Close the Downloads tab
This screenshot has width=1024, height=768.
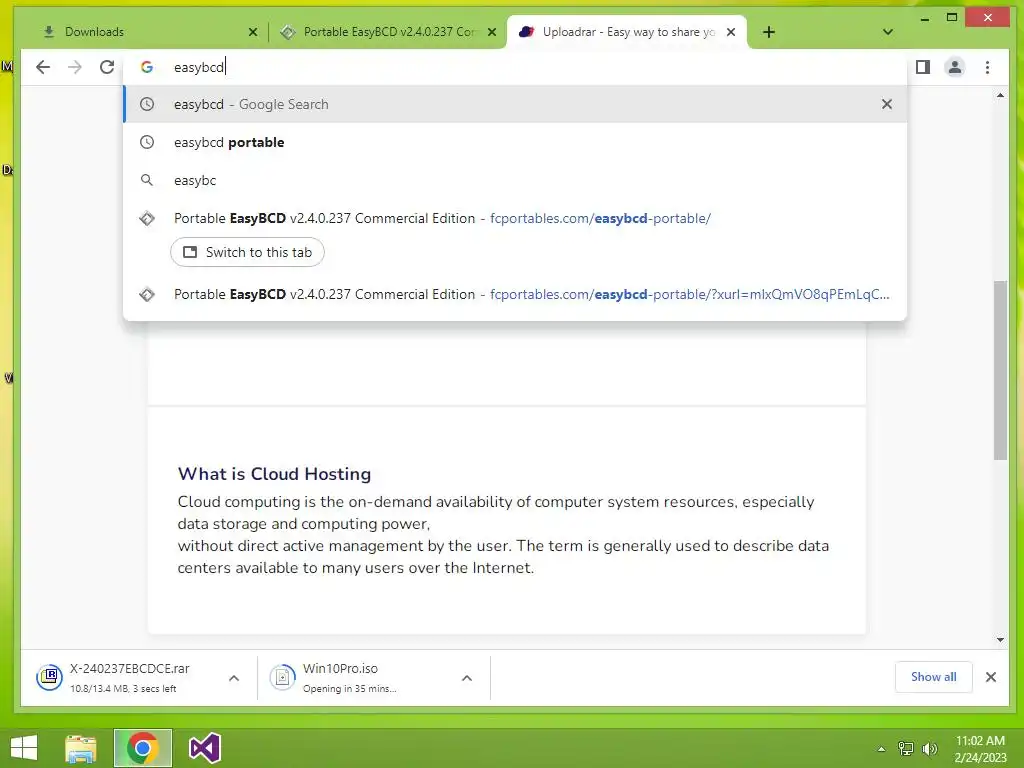(x=253, y=32)
